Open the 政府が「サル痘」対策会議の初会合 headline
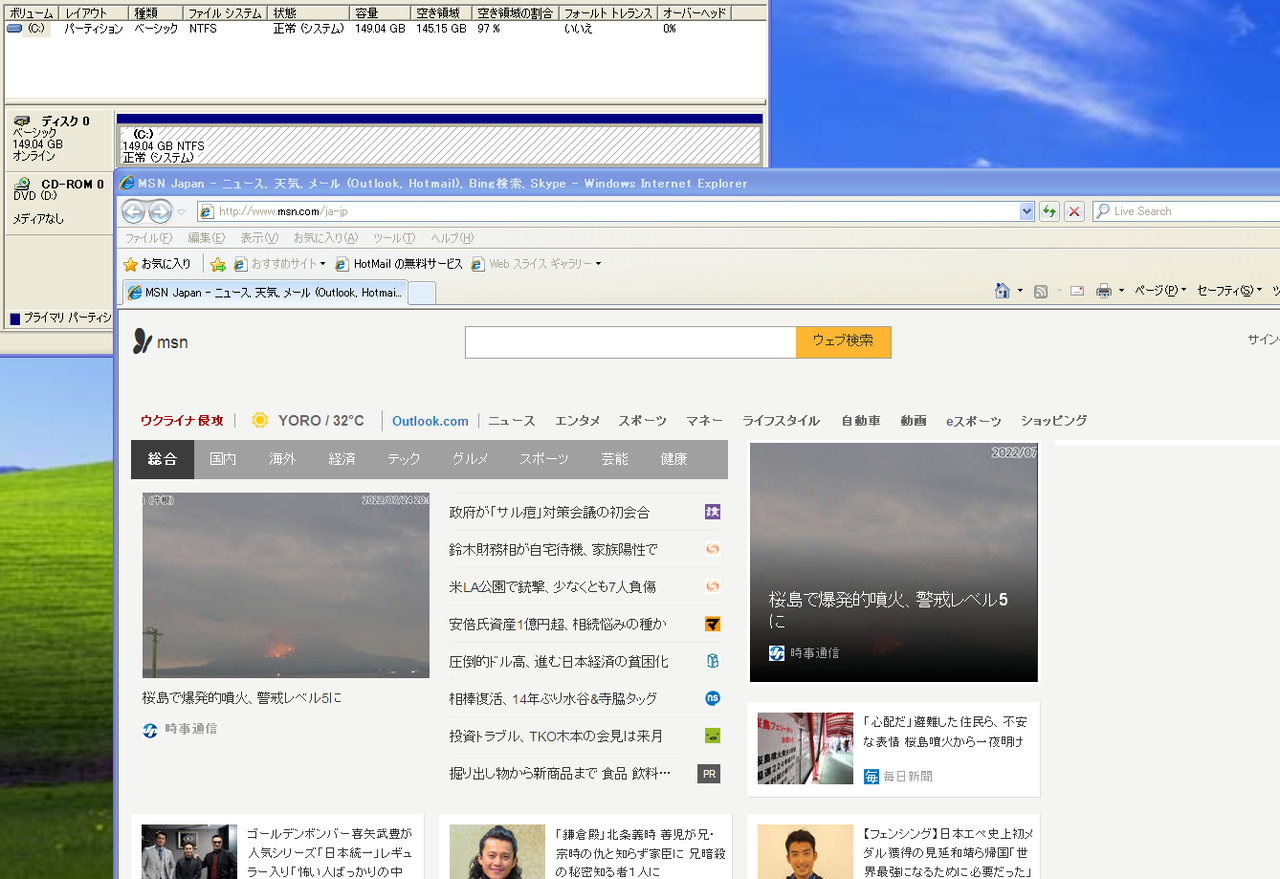Viewport: 1280px width, 879px height. point(550,512)
